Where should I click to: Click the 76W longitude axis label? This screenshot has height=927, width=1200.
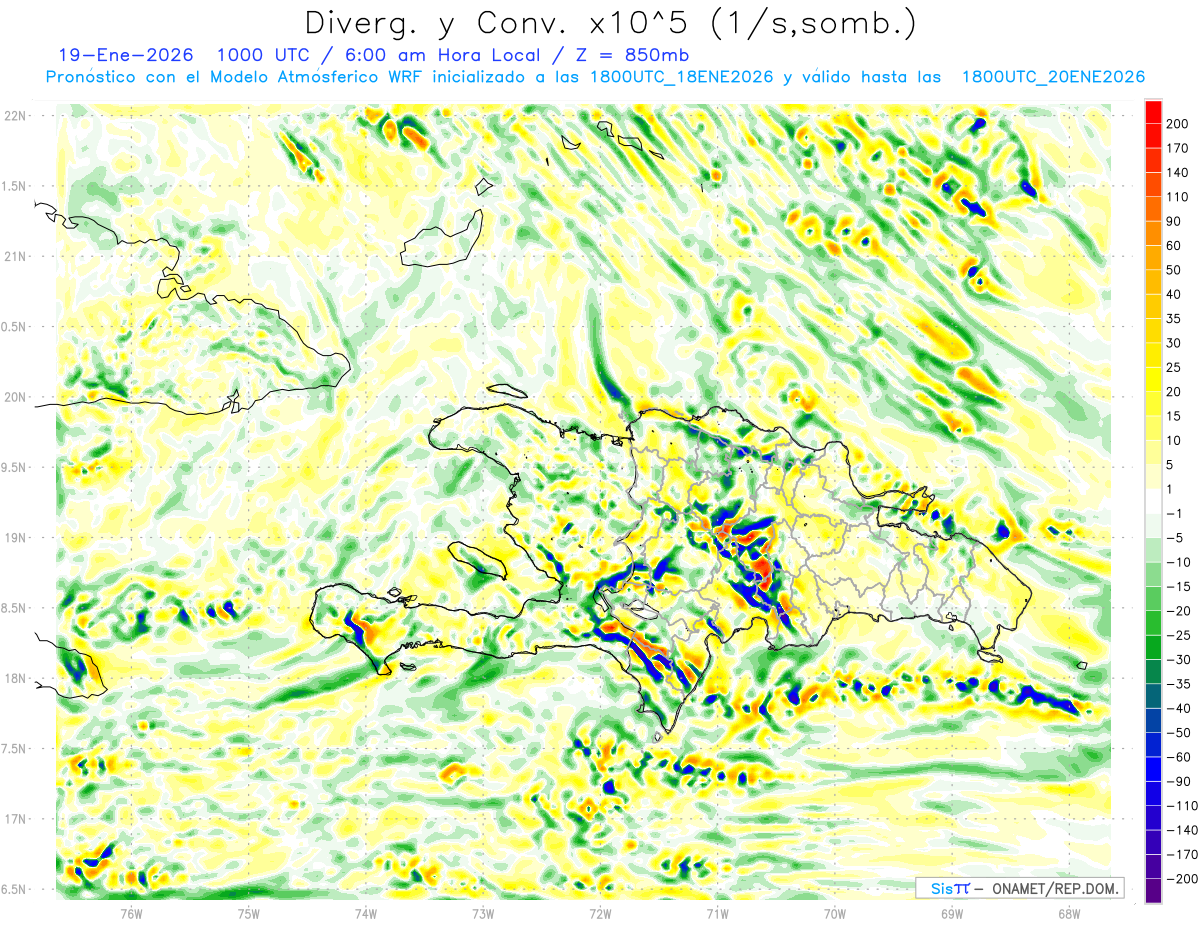click(x=131, y=913)
